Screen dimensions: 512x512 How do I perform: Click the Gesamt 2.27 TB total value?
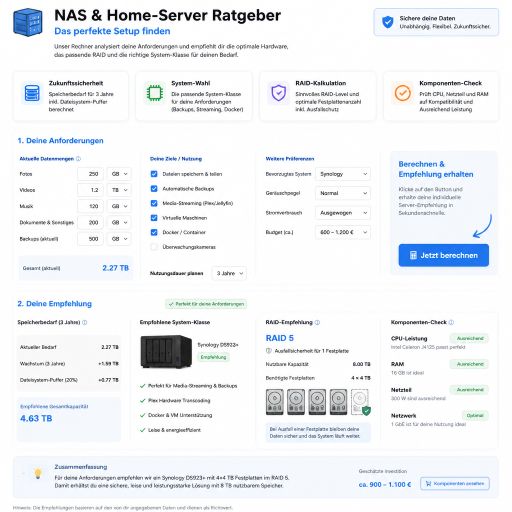coord(115,268)
